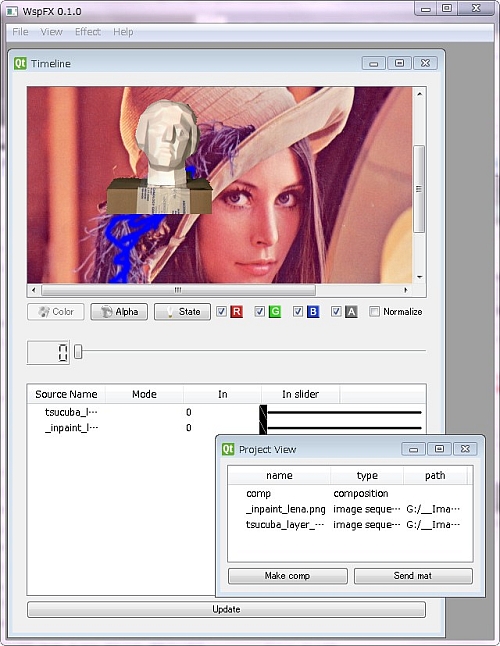Uncheck the red channel checkbox
This screenshot has width=500, height=646.
(x=222, y=311)
